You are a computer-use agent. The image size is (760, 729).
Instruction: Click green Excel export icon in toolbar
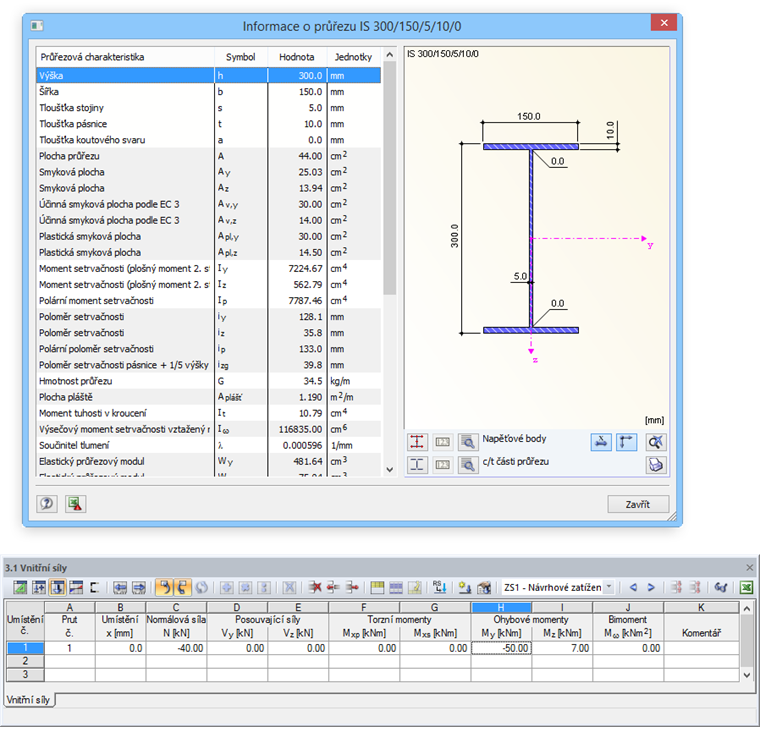(746, 587)
